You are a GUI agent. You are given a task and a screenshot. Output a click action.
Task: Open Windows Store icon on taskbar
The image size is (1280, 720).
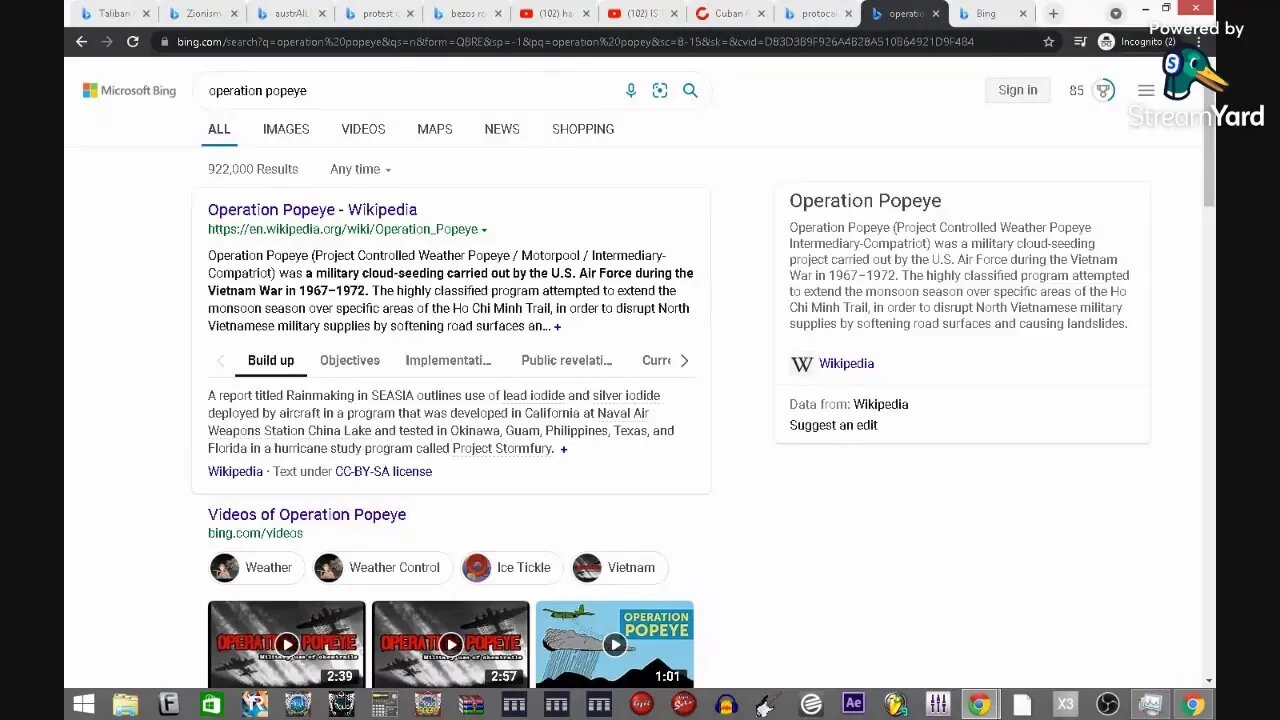[211, 705]
